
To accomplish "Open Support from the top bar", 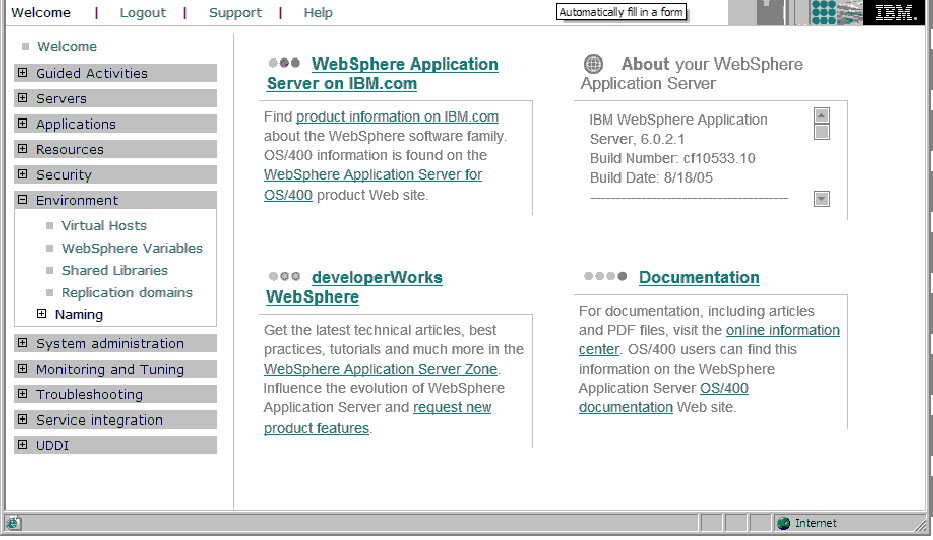I will pos(235,12).
